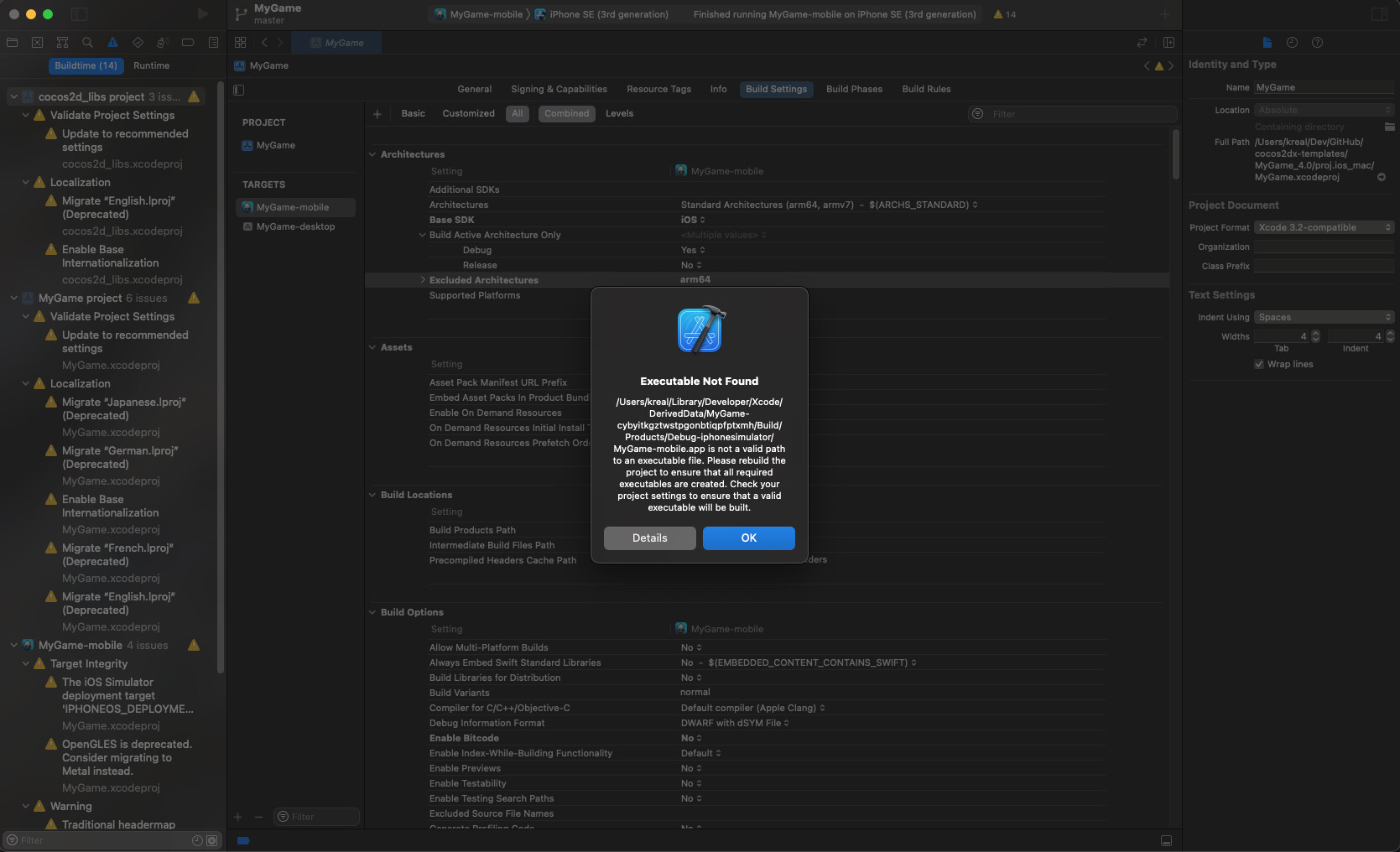Collapse the Architectures settings section

click(x=372, y=154)
